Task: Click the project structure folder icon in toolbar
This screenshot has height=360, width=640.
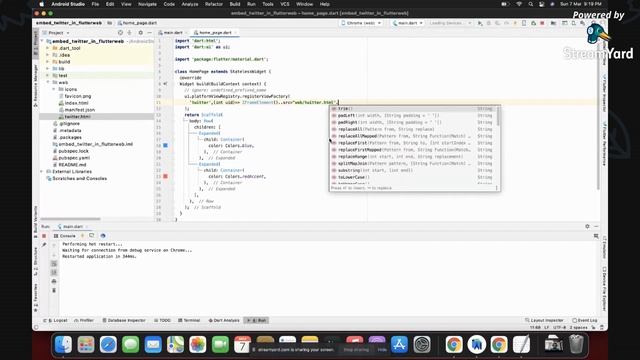Action: coord(553,23)
